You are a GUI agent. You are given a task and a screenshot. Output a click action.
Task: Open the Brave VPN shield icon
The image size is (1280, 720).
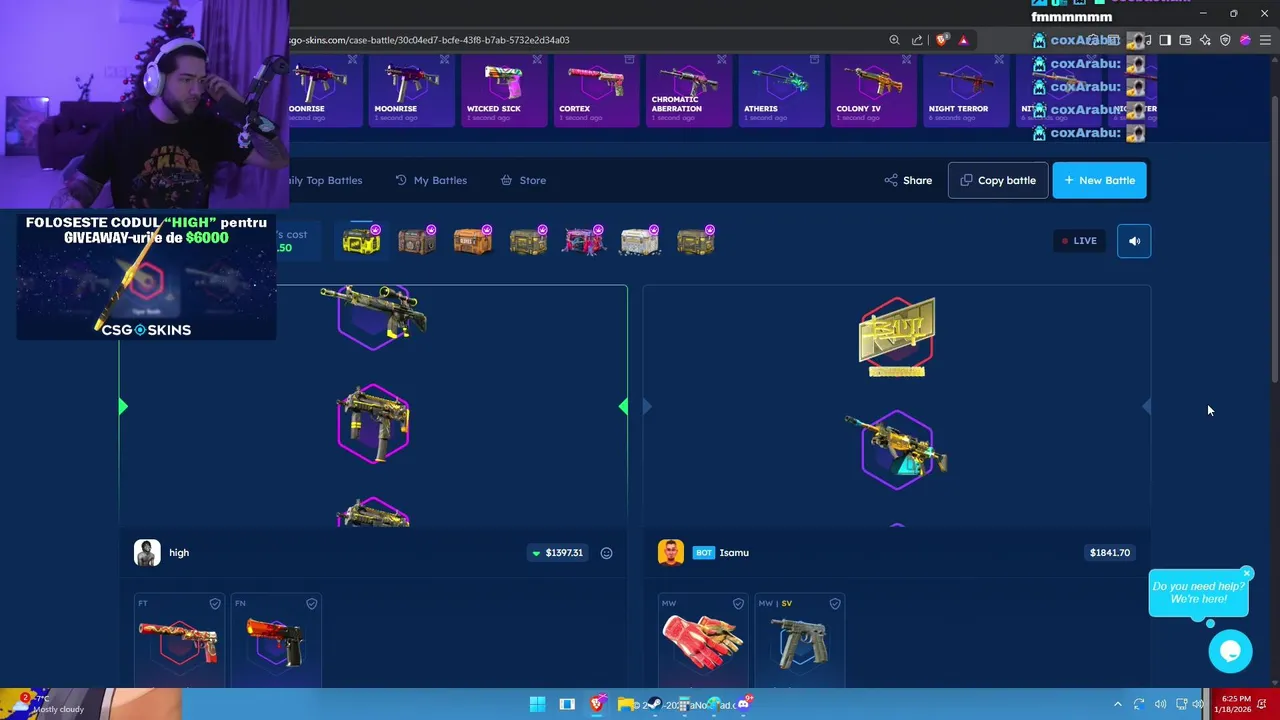[1225, 40]
